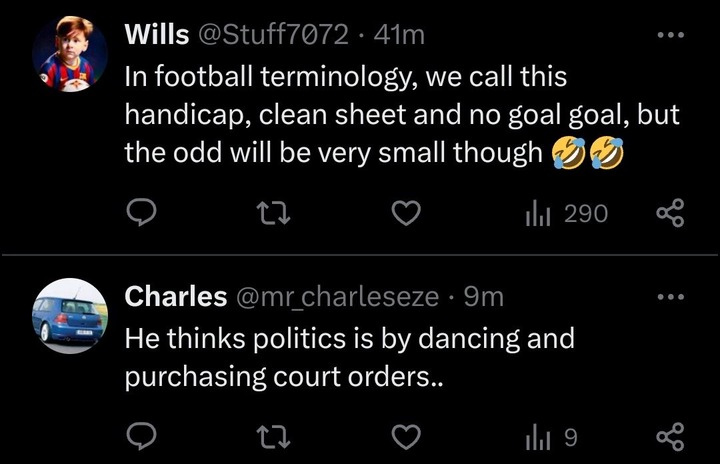720x464 pixels.
Task: Share Charles' tweet via share icon
Action: (x=670, y=436)
